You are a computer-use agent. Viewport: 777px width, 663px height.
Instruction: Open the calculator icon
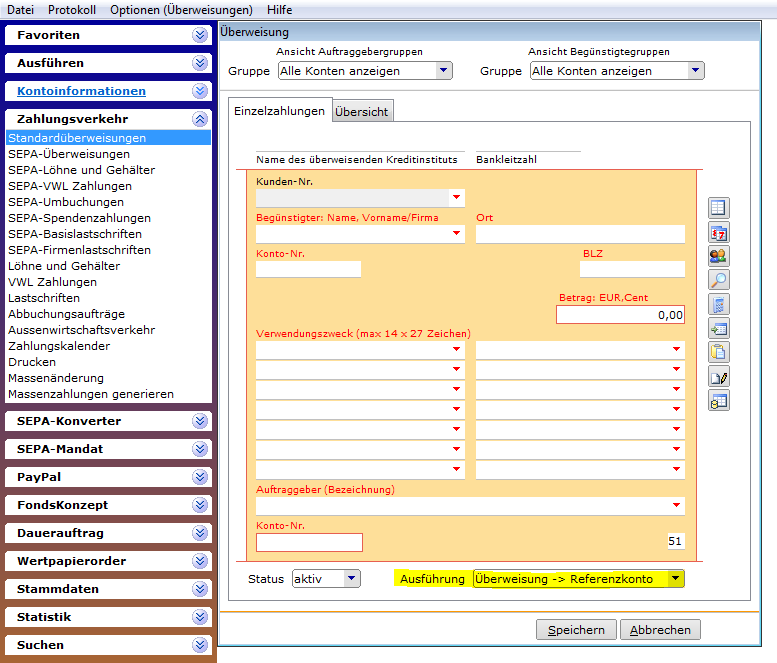pyautogui.click(x=719, y=304)
